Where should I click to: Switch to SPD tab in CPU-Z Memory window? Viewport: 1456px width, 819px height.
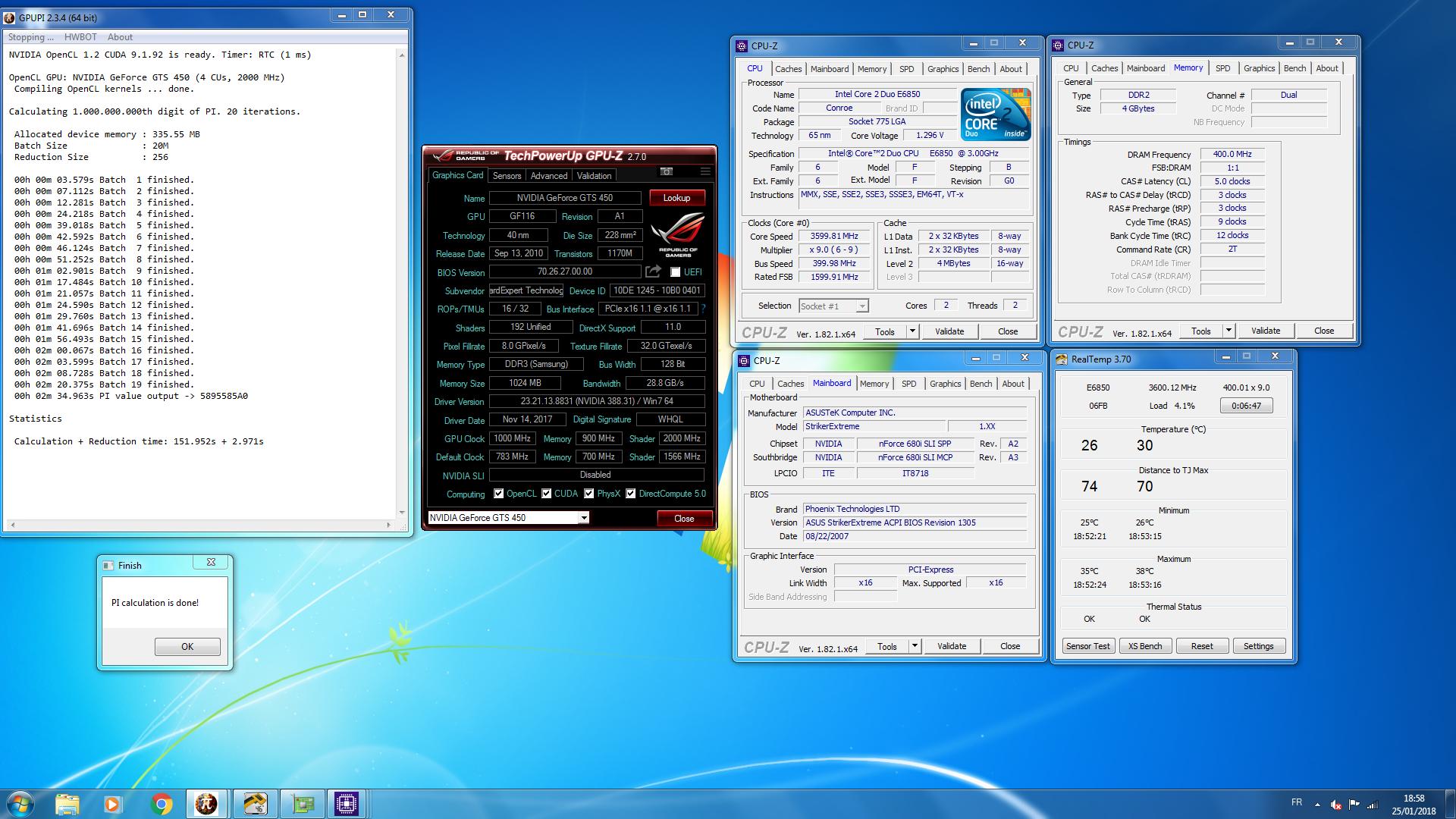[x=1222, y=68]
